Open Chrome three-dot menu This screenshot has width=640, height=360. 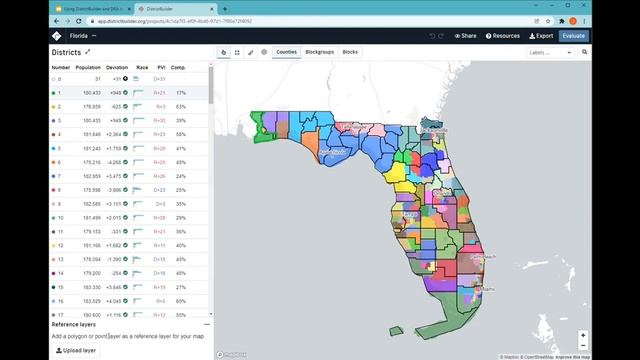[584, 21]
